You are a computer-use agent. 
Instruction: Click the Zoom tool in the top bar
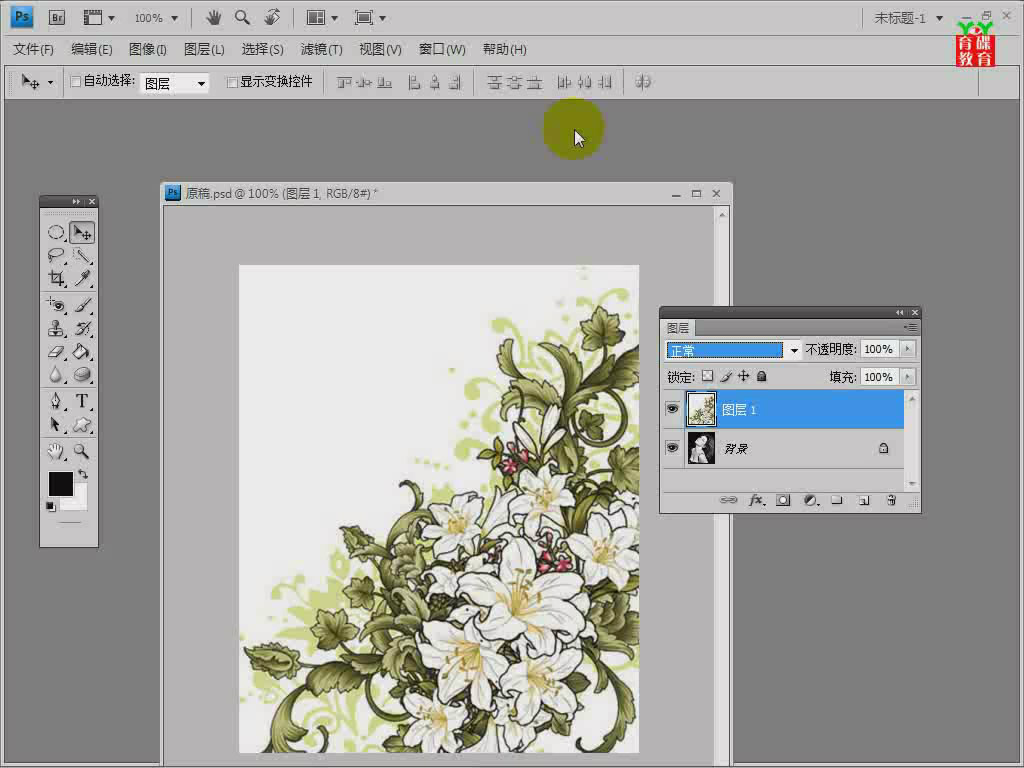click(x=242, y=18)
